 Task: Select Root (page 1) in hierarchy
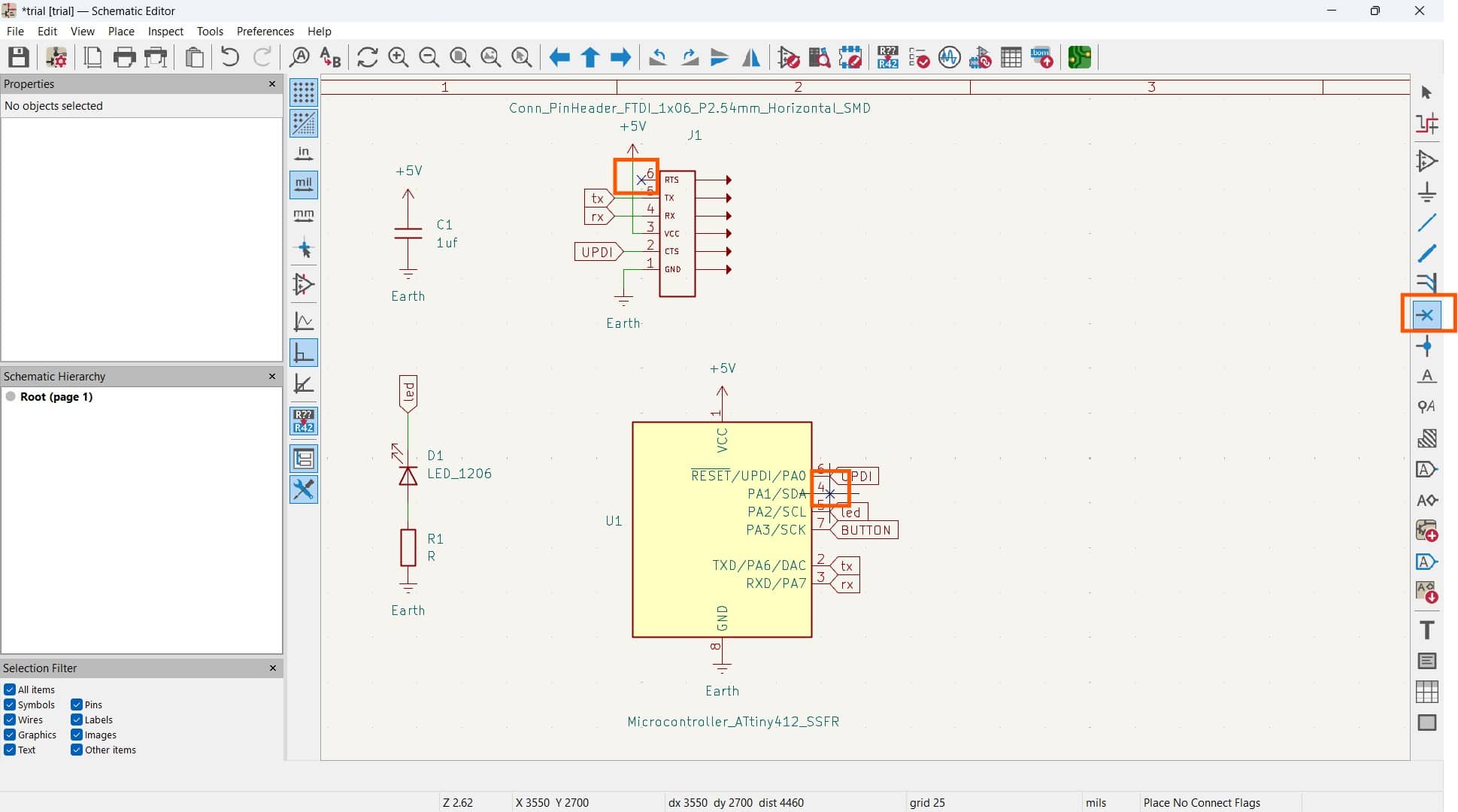(56, 396)
